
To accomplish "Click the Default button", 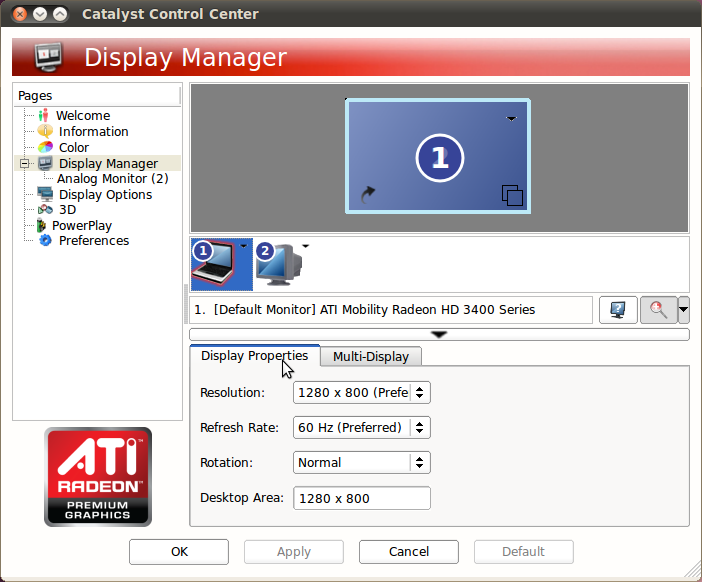I will click(523, 552).
